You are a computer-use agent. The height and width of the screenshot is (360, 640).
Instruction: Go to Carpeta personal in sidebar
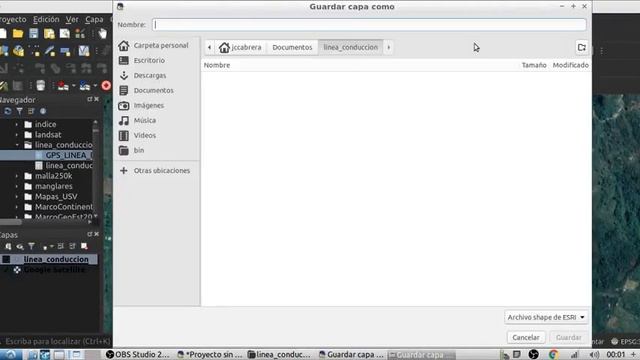point(157,45)
